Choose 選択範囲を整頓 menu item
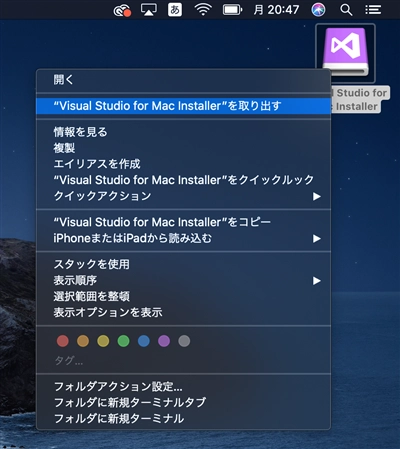Image resolution: width=400 pixels, height=449 pixels. tap(183, 296)
